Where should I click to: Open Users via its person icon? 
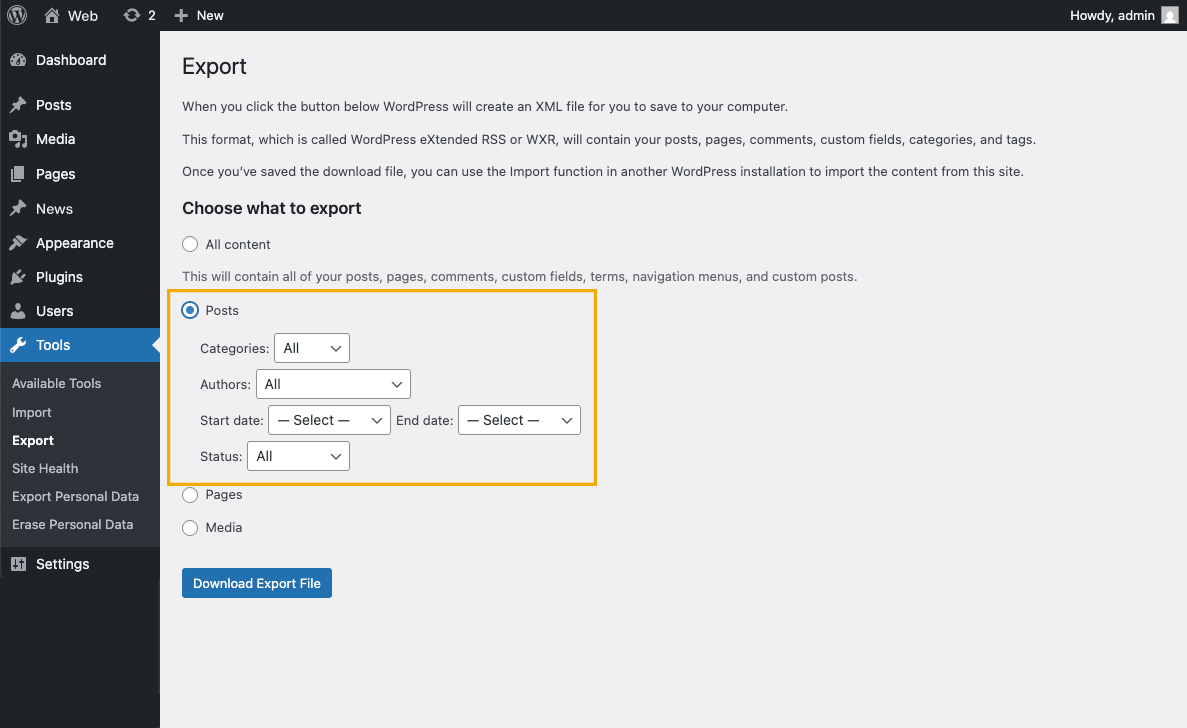[19, 311]
